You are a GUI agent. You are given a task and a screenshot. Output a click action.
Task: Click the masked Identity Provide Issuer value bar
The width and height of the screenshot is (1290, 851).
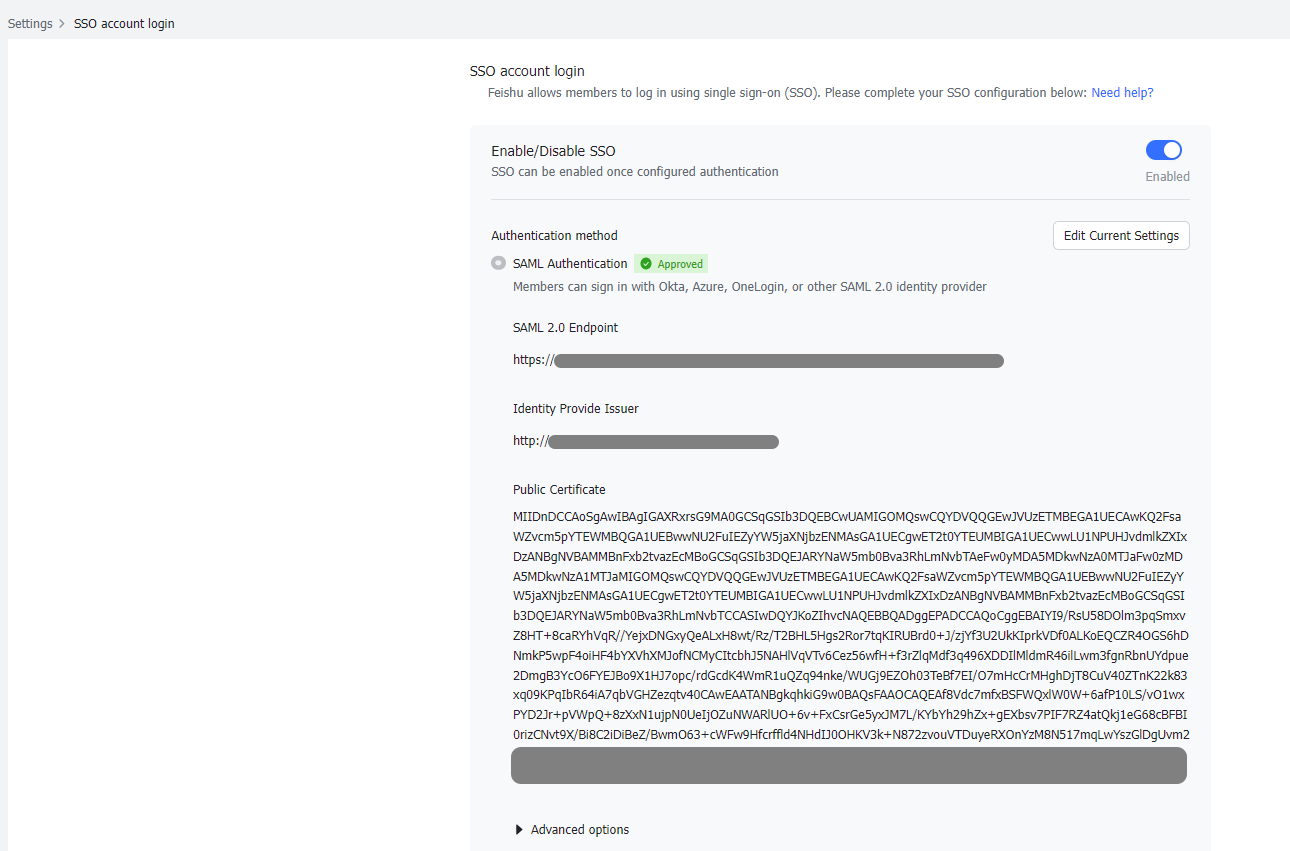point(666,441)
